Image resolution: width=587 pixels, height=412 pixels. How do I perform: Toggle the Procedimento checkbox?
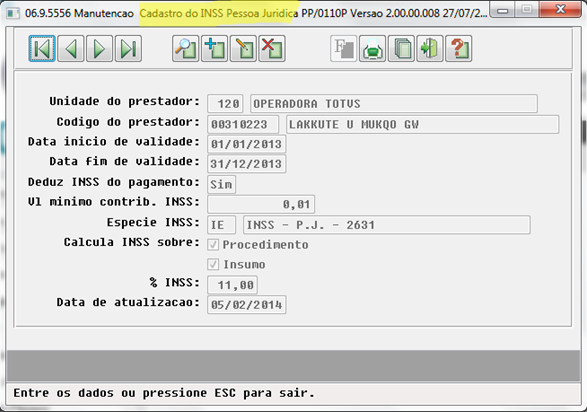coord(213,245)
